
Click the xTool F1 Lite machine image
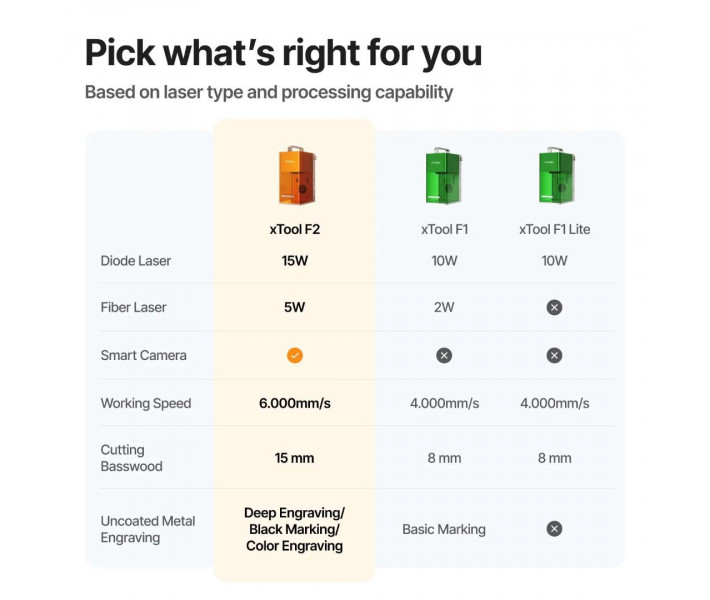554,176
